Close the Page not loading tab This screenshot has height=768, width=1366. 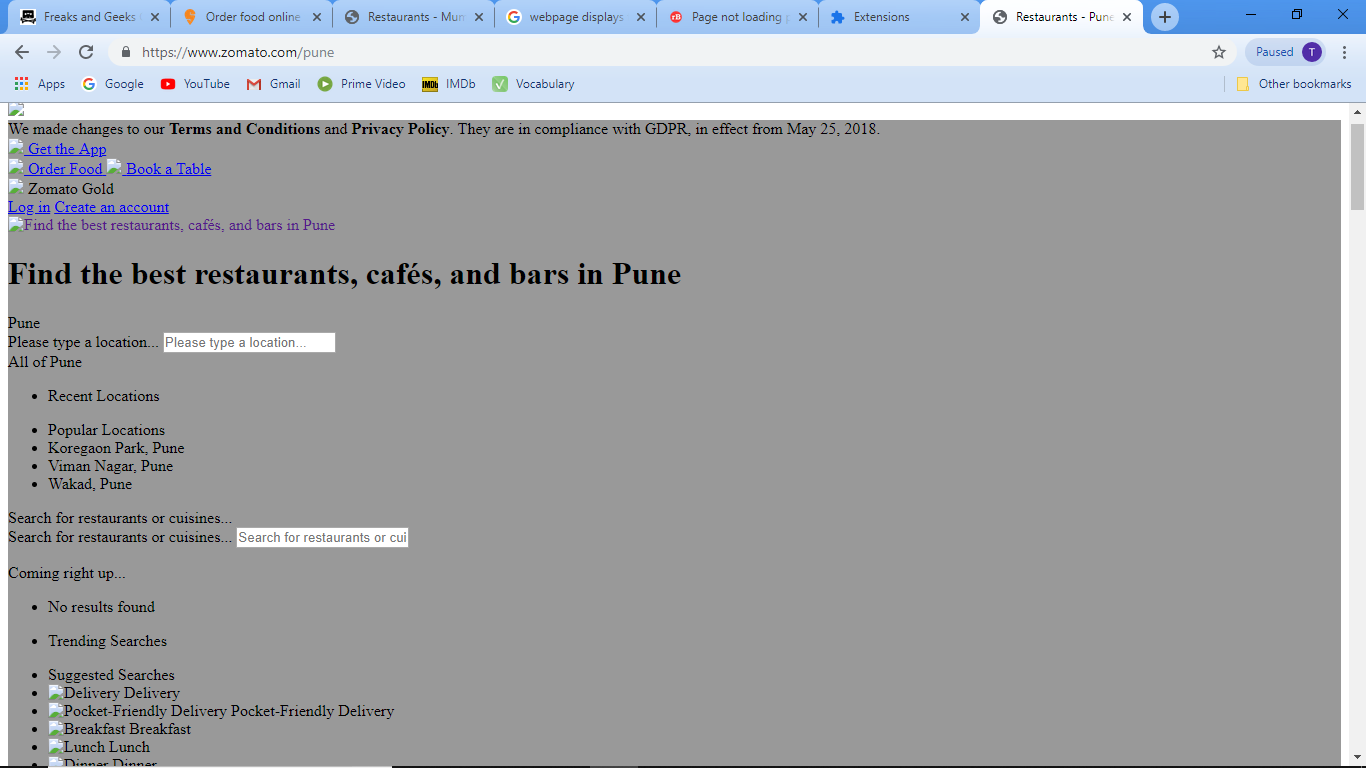tap(803, 17)
